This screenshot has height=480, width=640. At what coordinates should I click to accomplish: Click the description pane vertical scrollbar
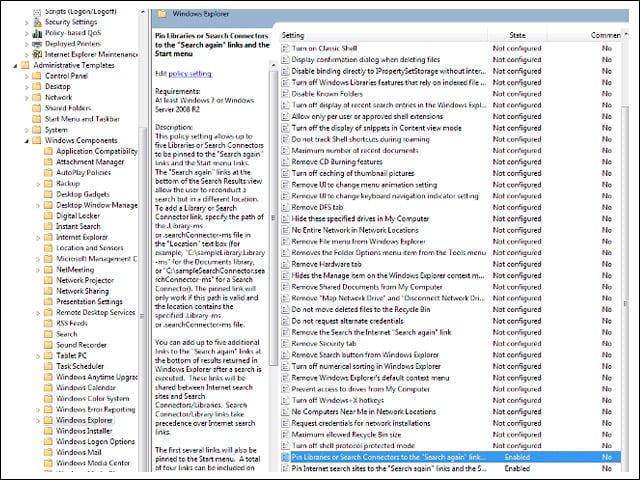273,218
